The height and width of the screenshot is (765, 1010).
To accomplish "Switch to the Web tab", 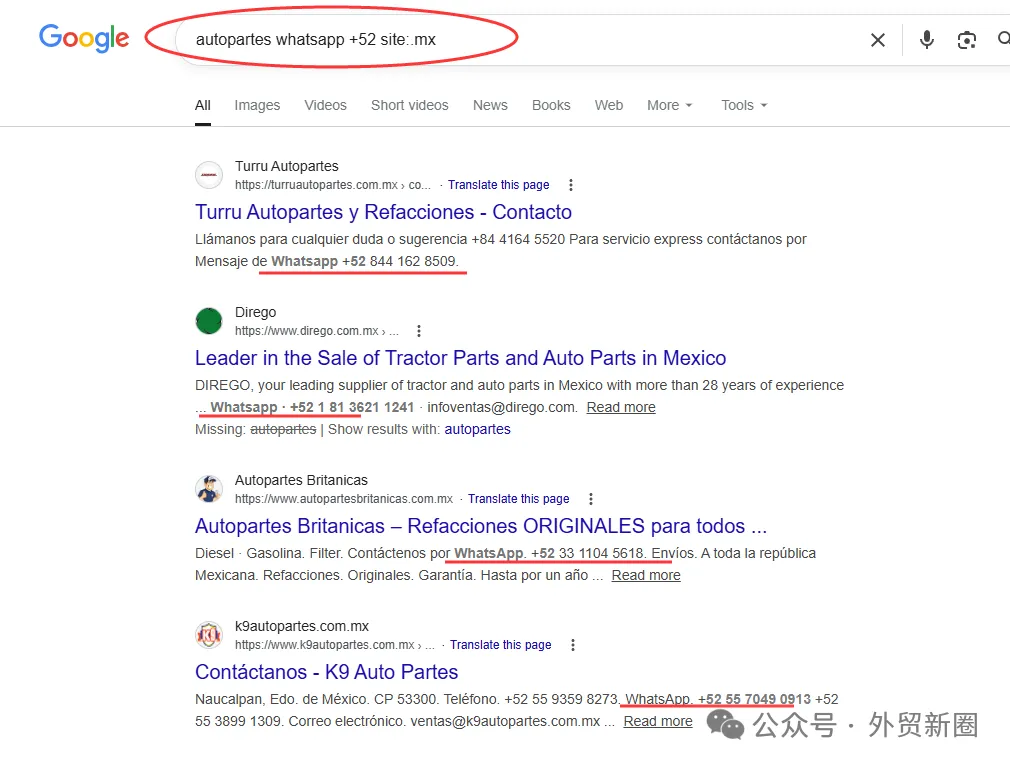I will pos(609,105).
